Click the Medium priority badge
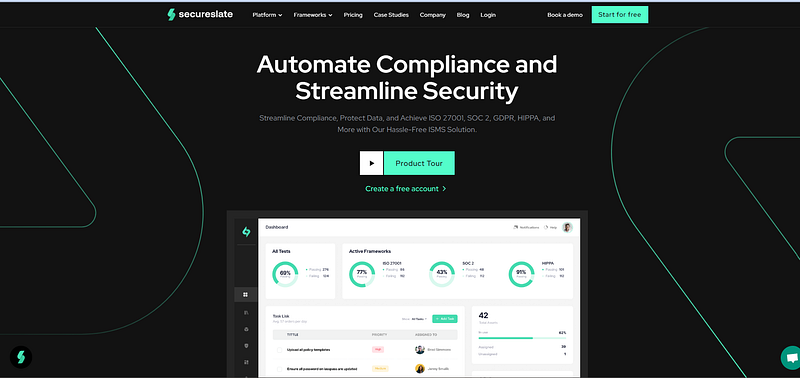 (x=380, y=368)
